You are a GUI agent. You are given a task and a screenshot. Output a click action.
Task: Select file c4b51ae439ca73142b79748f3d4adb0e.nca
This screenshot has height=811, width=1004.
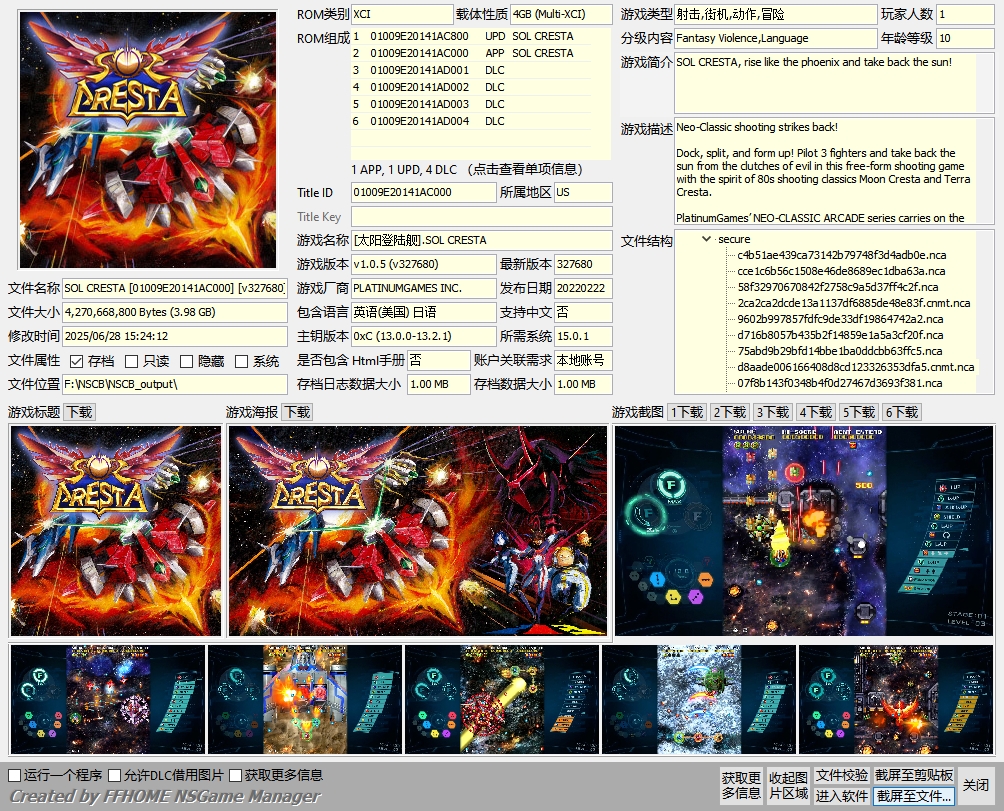(x=841, y=255)
